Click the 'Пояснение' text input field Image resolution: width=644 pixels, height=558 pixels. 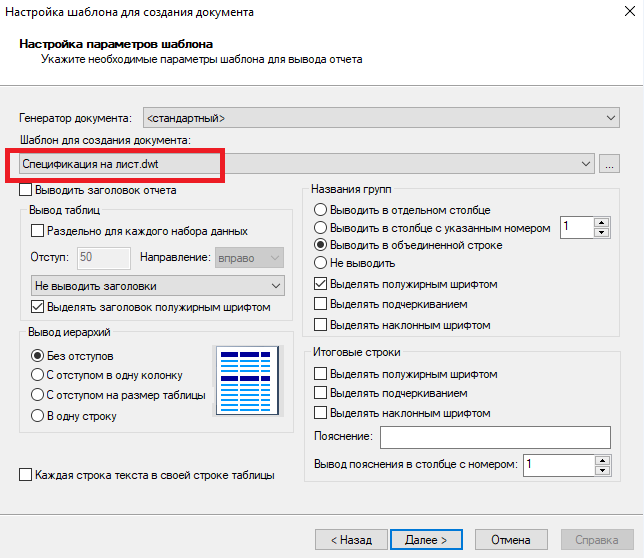tap(495, 437)
